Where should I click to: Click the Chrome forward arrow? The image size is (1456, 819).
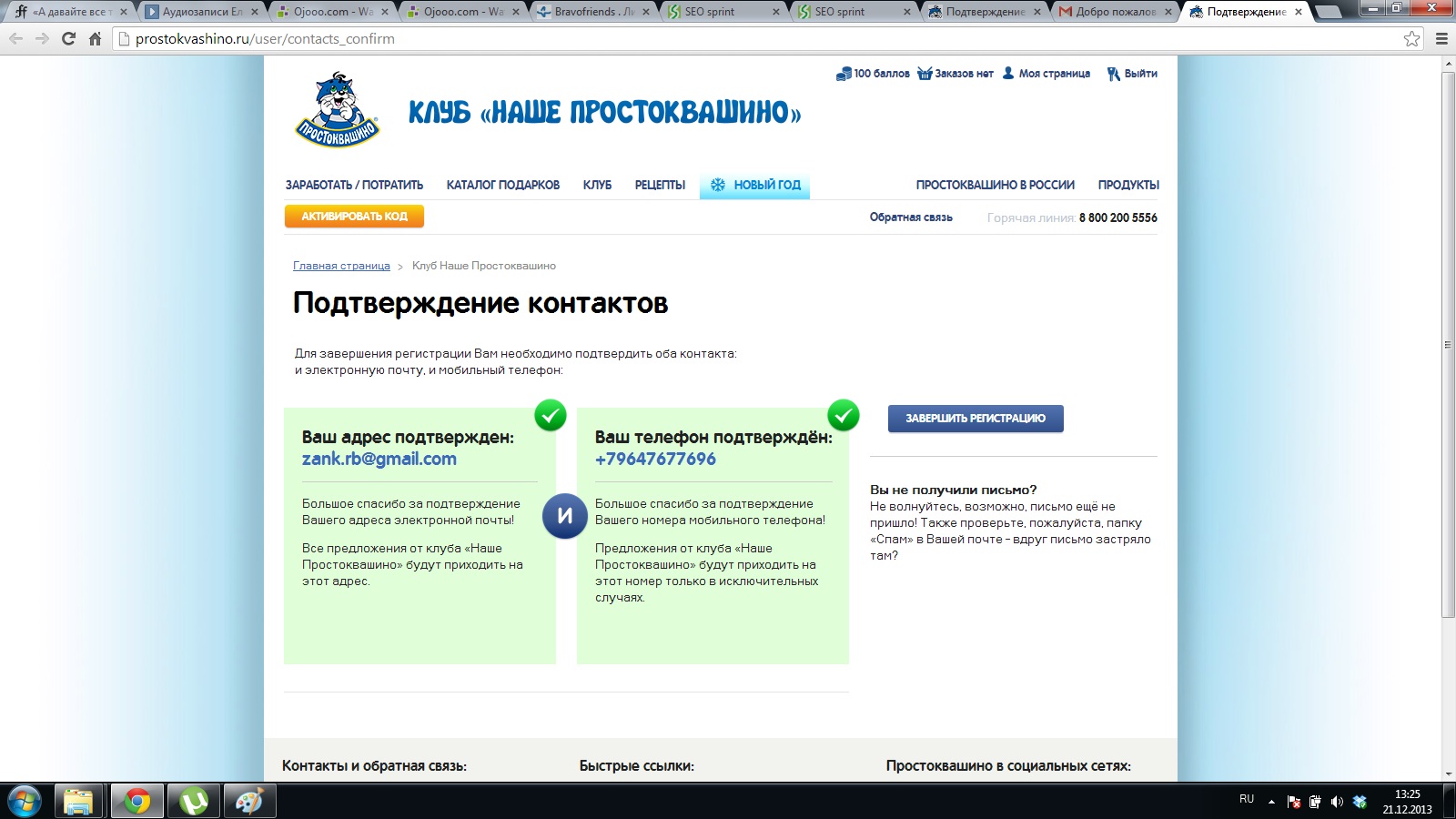[x=42, y=39]
